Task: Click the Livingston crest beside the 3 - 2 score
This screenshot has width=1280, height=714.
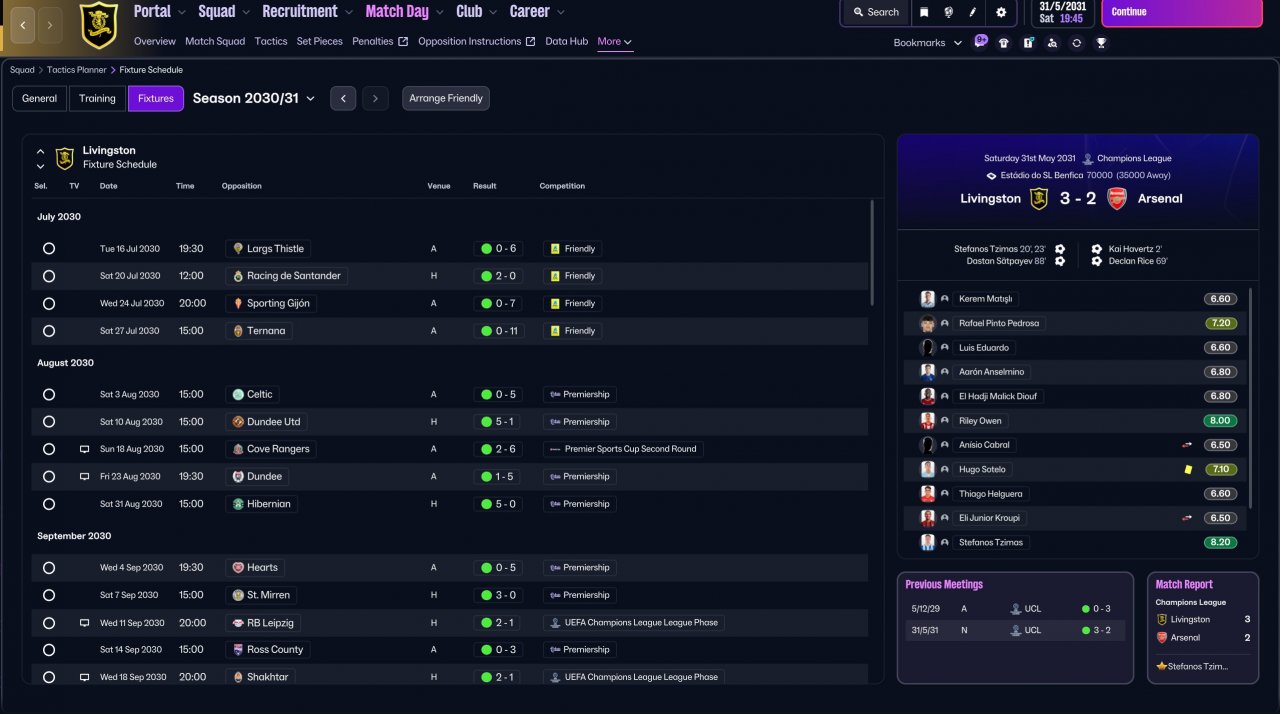Action: (1039, 198)
